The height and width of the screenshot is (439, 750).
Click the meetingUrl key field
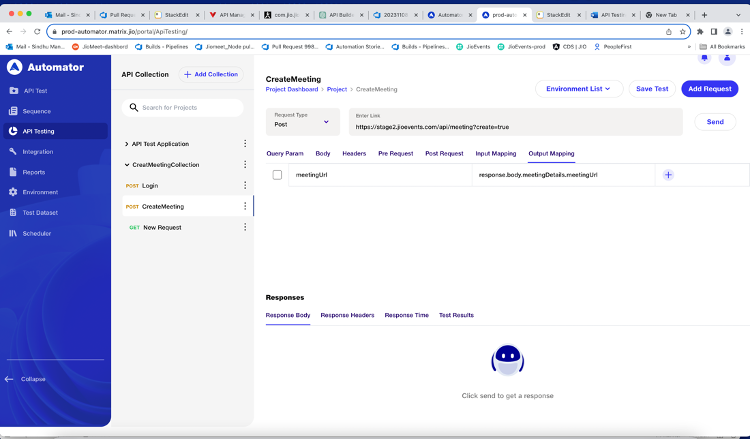point(380,175)
